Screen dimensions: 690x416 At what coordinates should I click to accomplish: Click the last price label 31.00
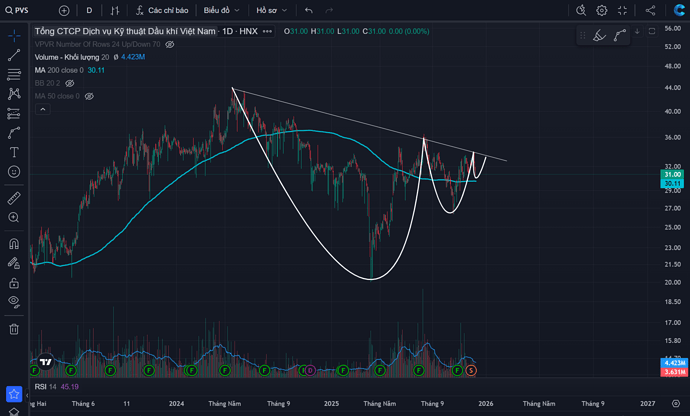[672, 174]
